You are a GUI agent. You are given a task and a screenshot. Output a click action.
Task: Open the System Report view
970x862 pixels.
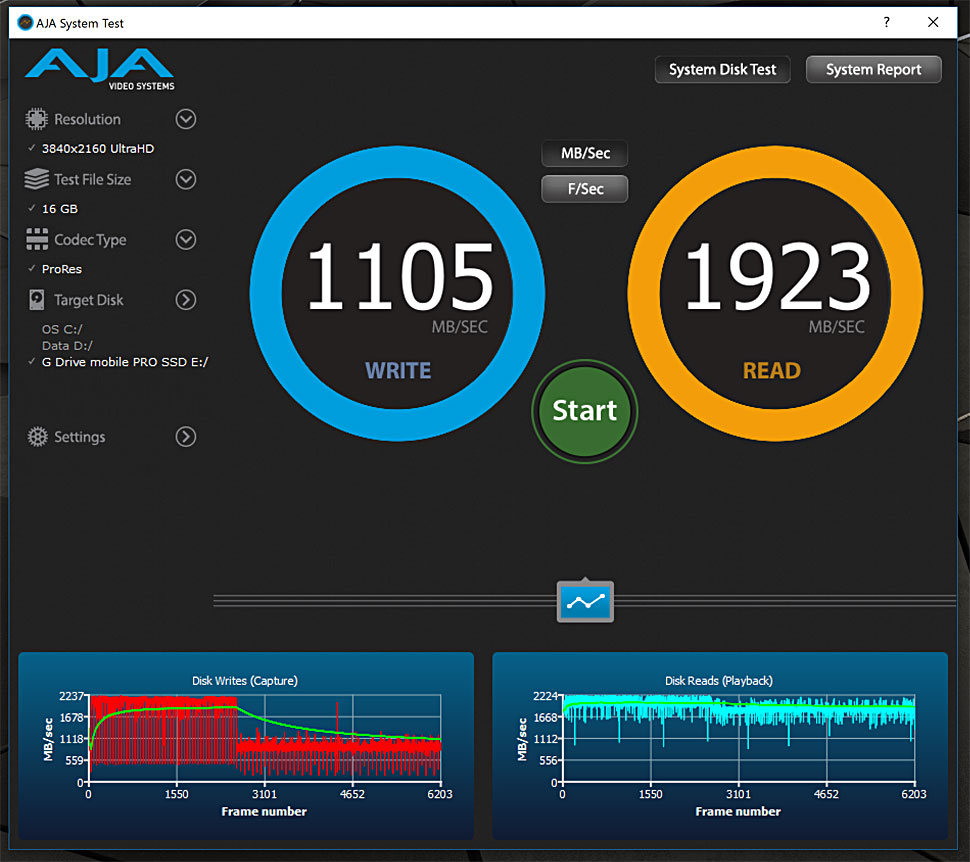pos(873,69)
